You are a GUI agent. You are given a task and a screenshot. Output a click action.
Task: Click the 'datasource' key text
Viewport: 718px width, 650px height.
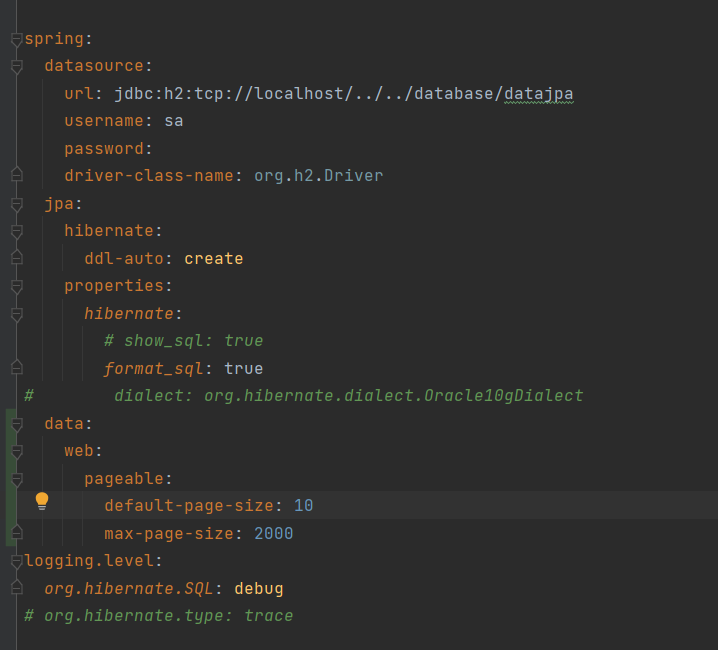(x=94, y=66)
